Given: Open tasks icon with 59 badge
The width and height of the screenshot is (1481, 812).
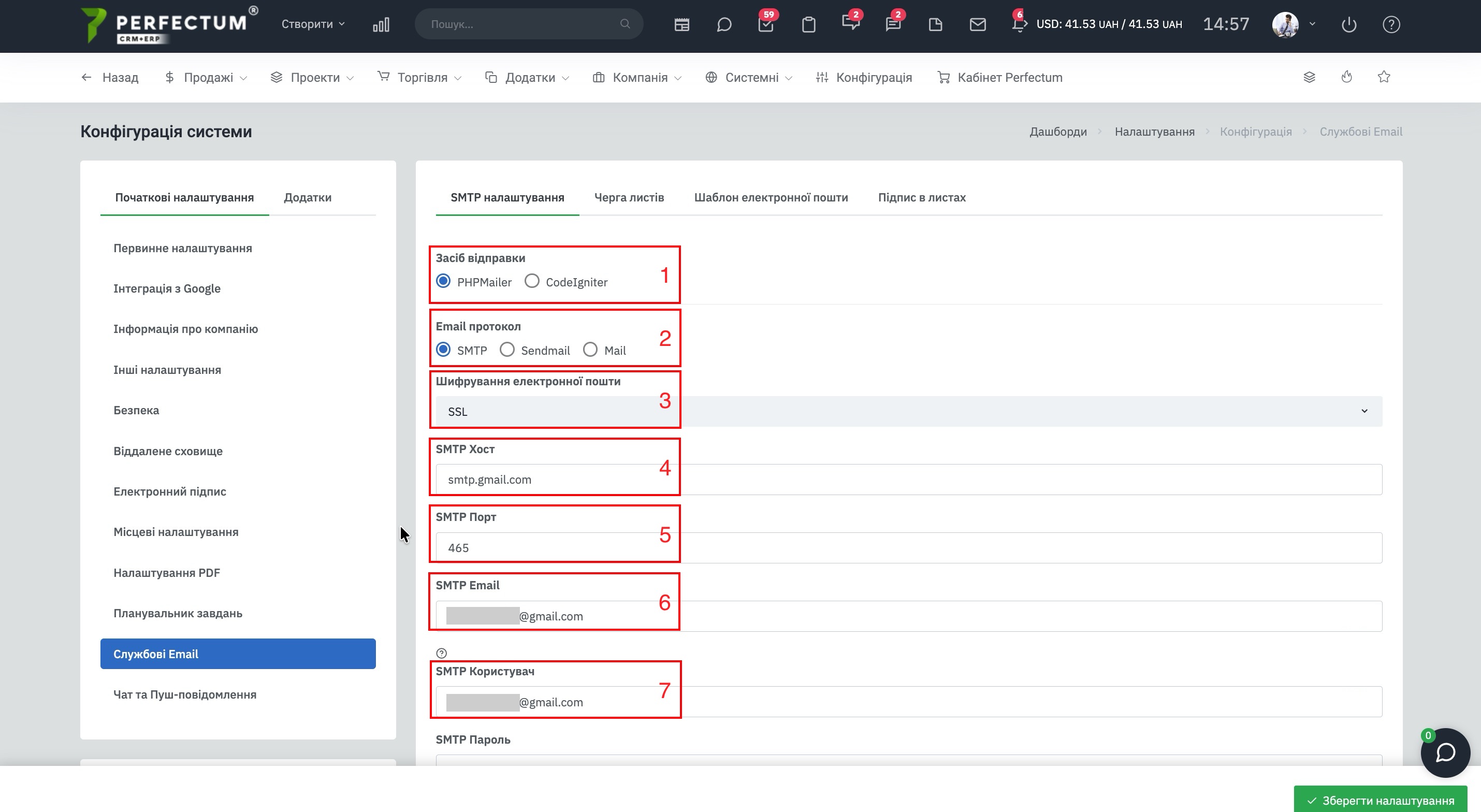Looking at the screenshot, I should [x=766, y=24].
